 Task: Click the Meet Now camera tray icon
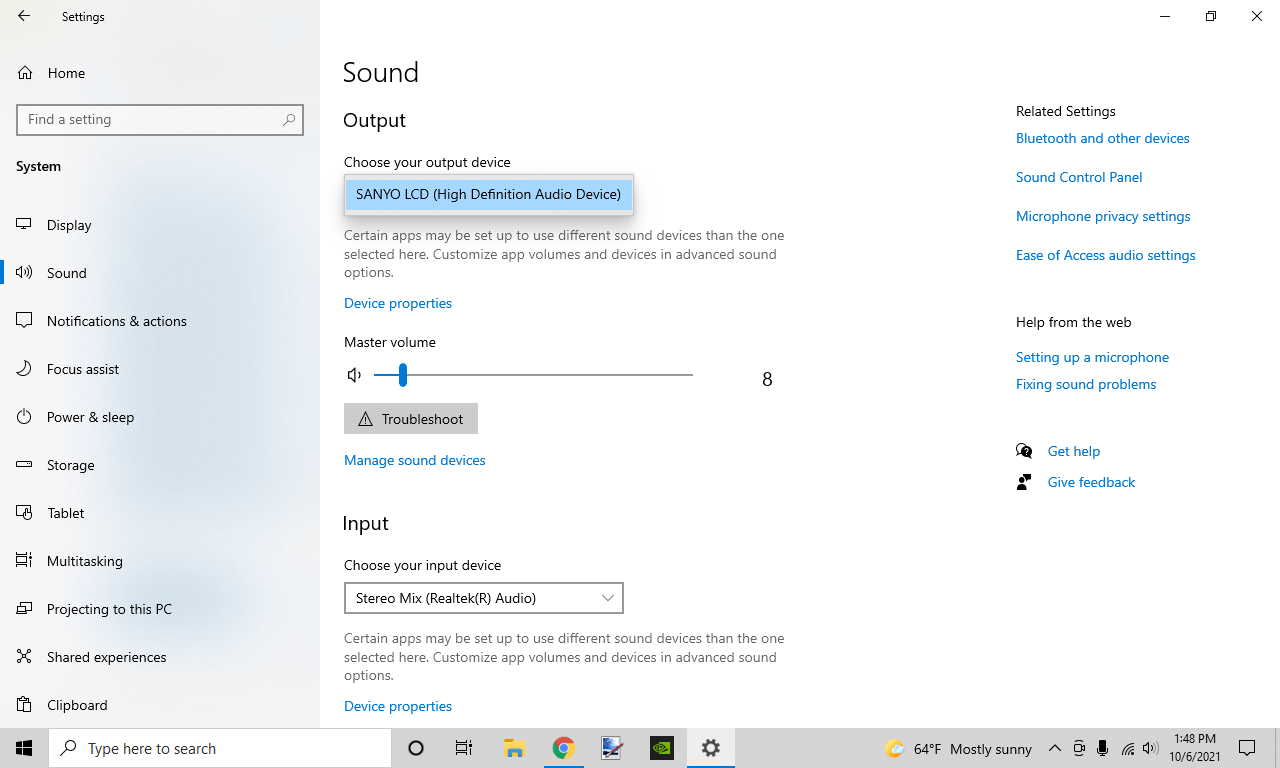point(1079,748)
